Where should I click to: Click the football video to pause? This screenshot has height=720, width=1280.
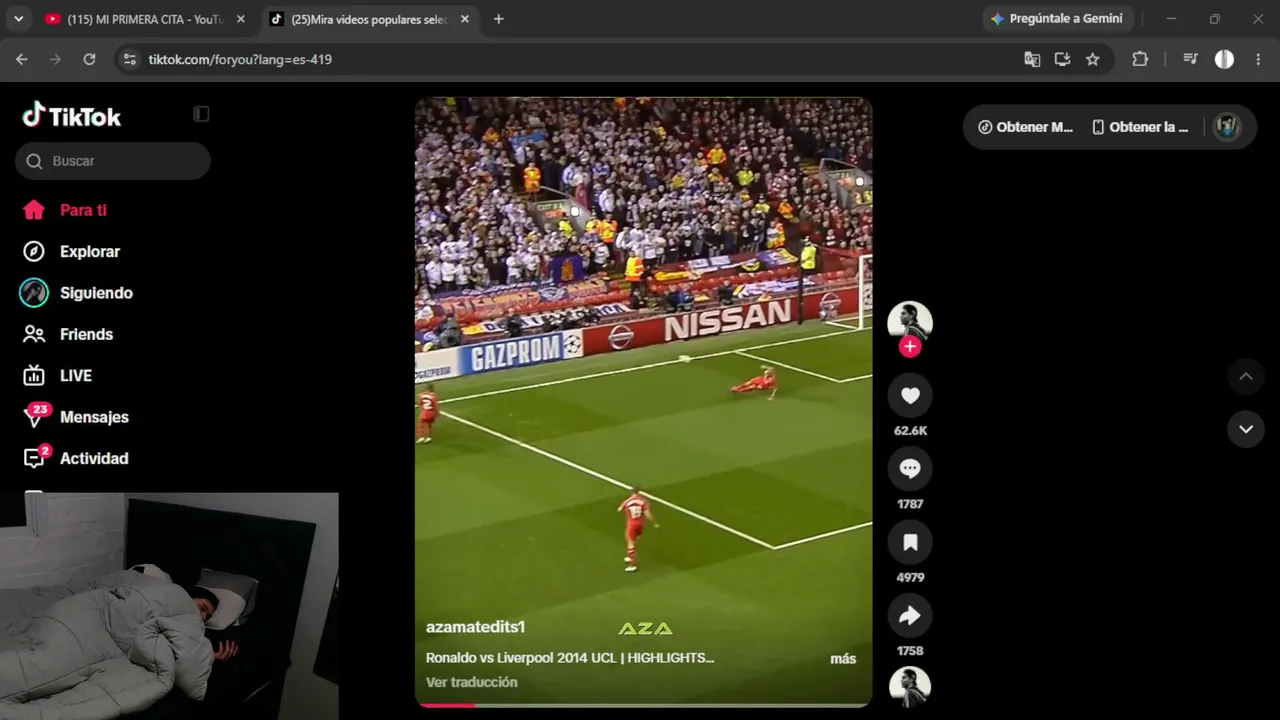(643, 402)
